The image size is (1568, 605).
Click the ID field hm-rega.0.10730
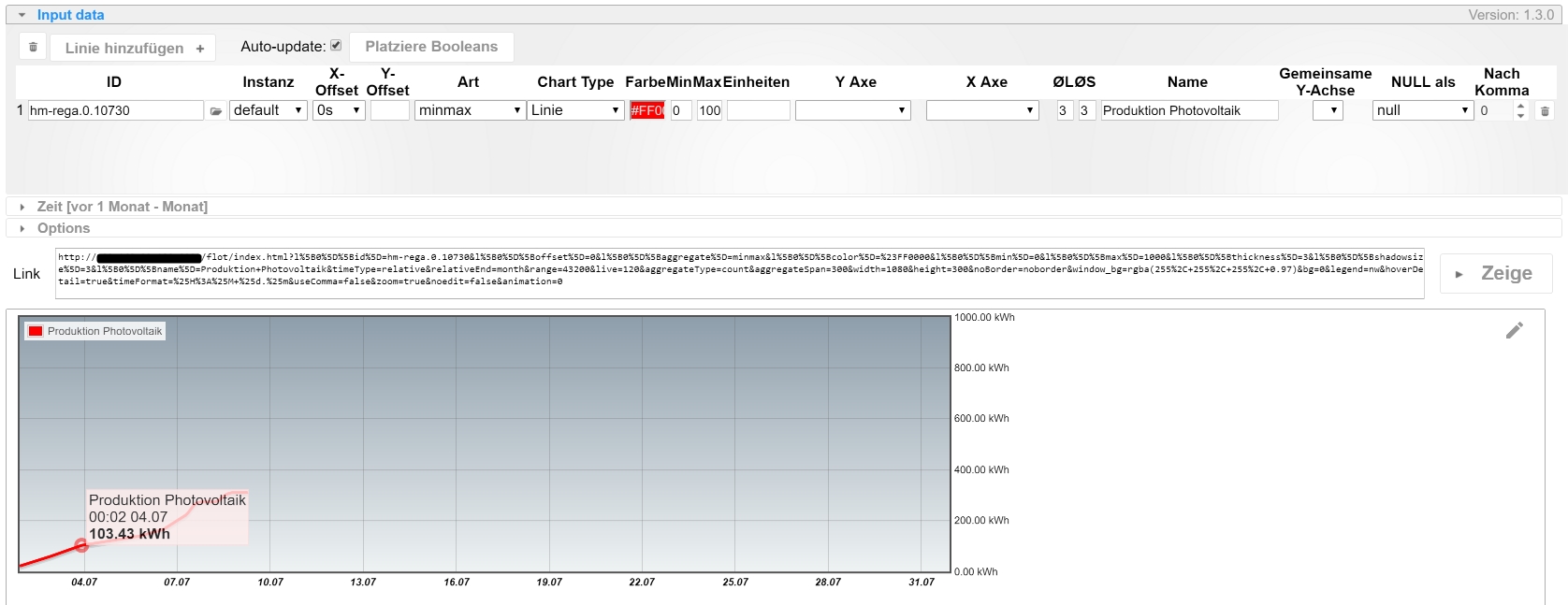(x=115, y=110)
